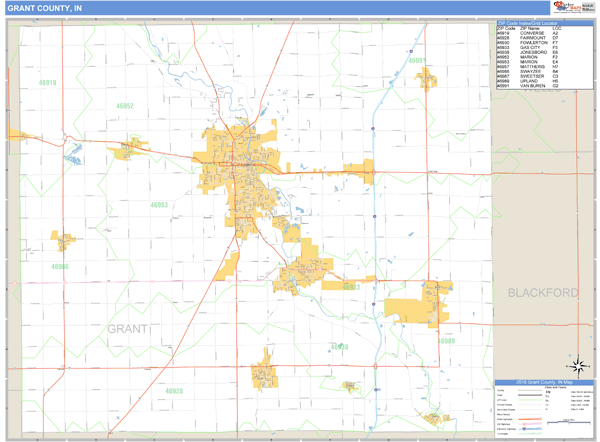Select the CONVERSE row in the index

(x=528, y=33)
